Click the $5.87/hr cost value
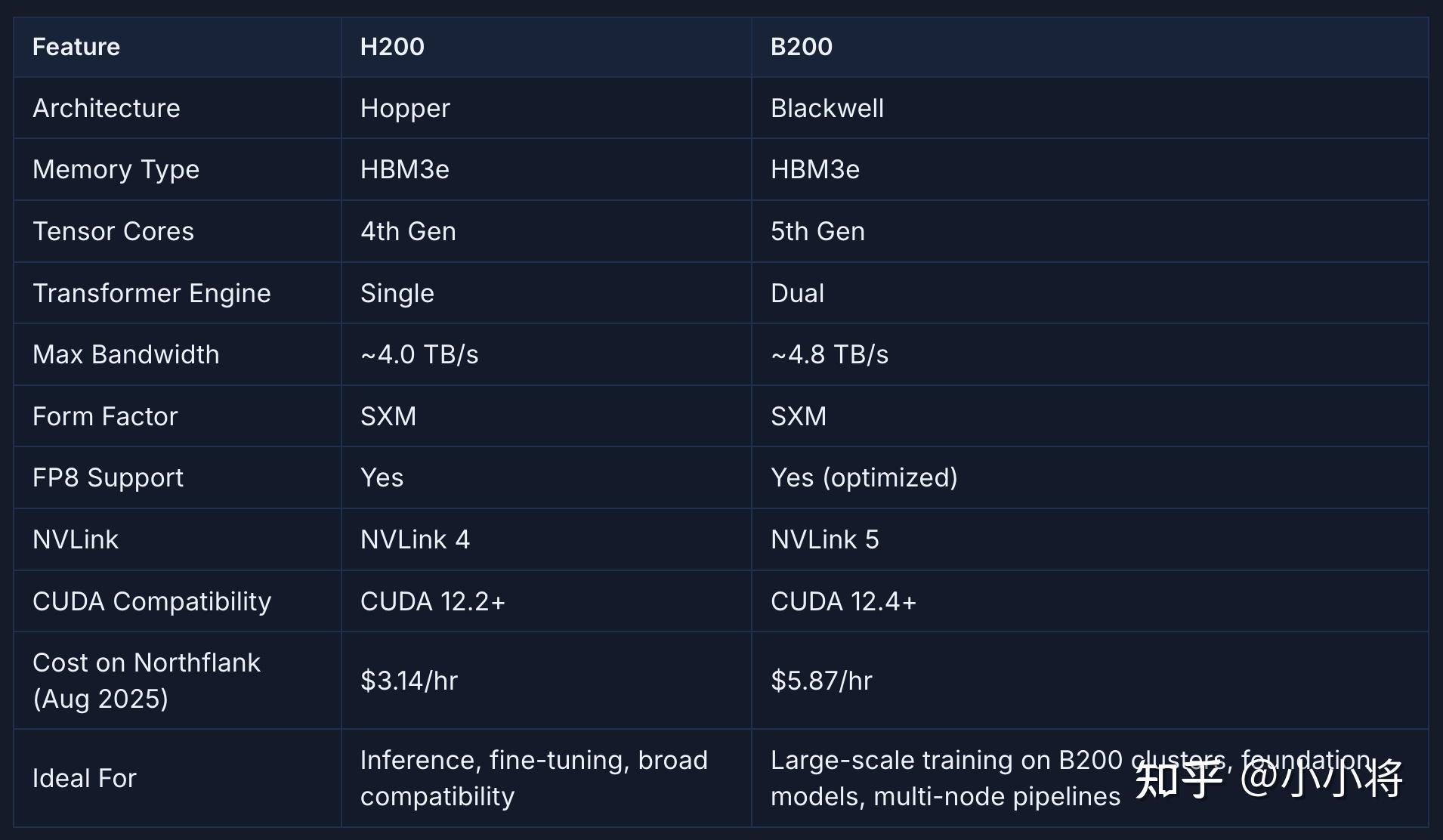This screenshot has height=840, width=1443. (x=821, y=681)
